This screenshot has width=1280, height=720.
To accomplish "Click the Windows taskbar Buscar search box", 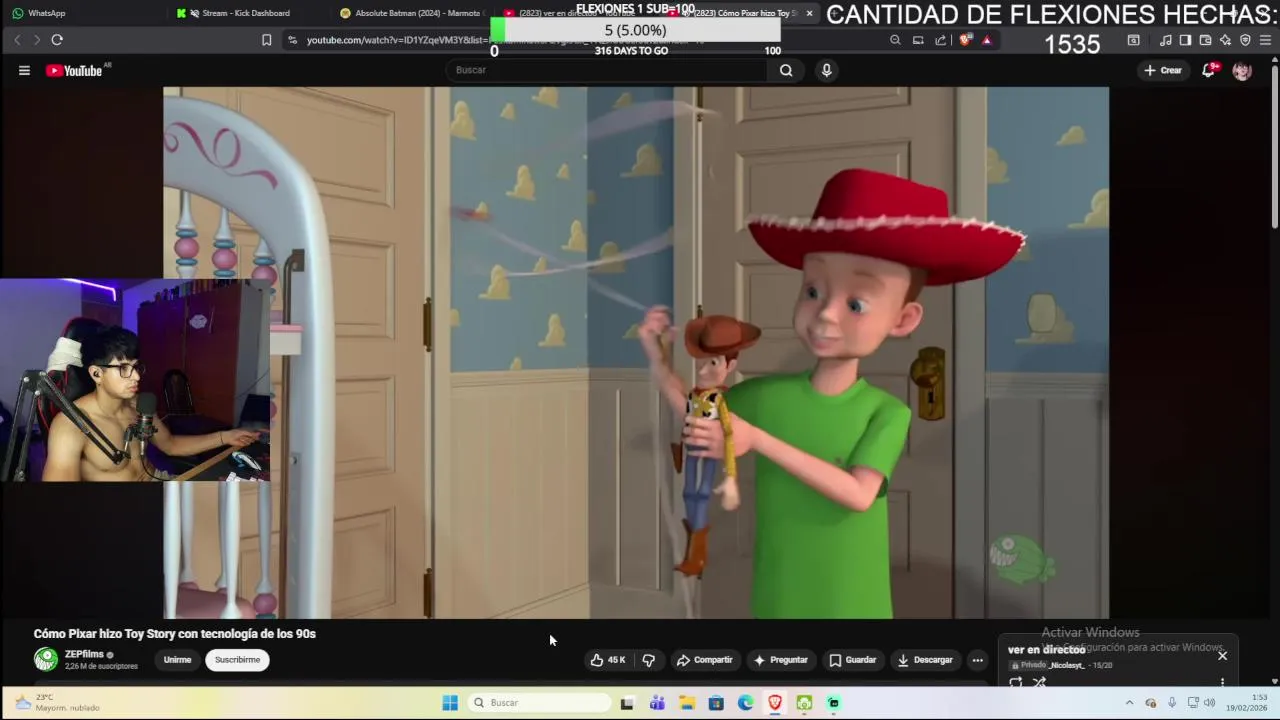I will 539,703.
